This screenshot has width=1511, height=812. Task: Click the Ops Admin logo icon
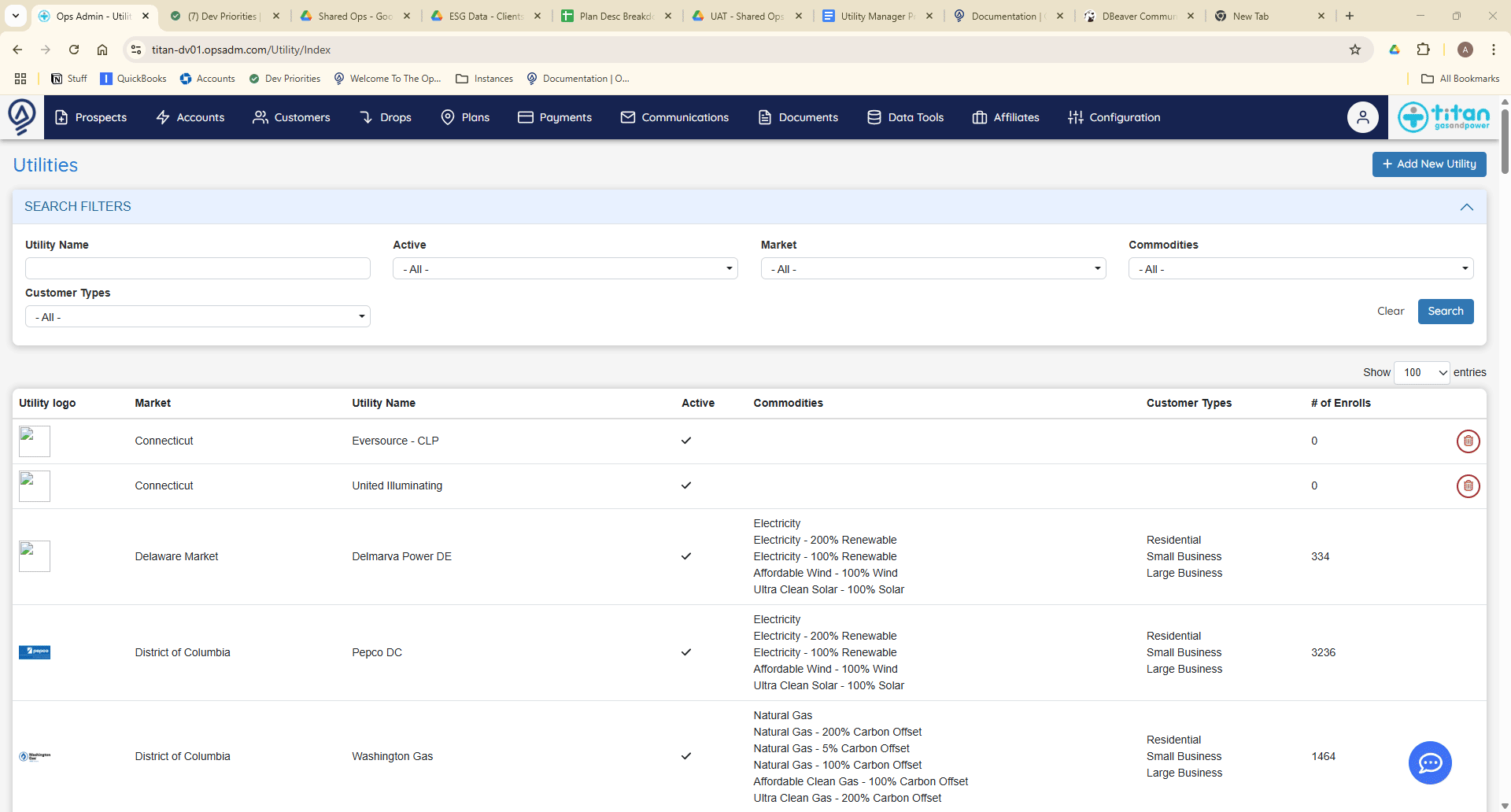click(22, 116)
